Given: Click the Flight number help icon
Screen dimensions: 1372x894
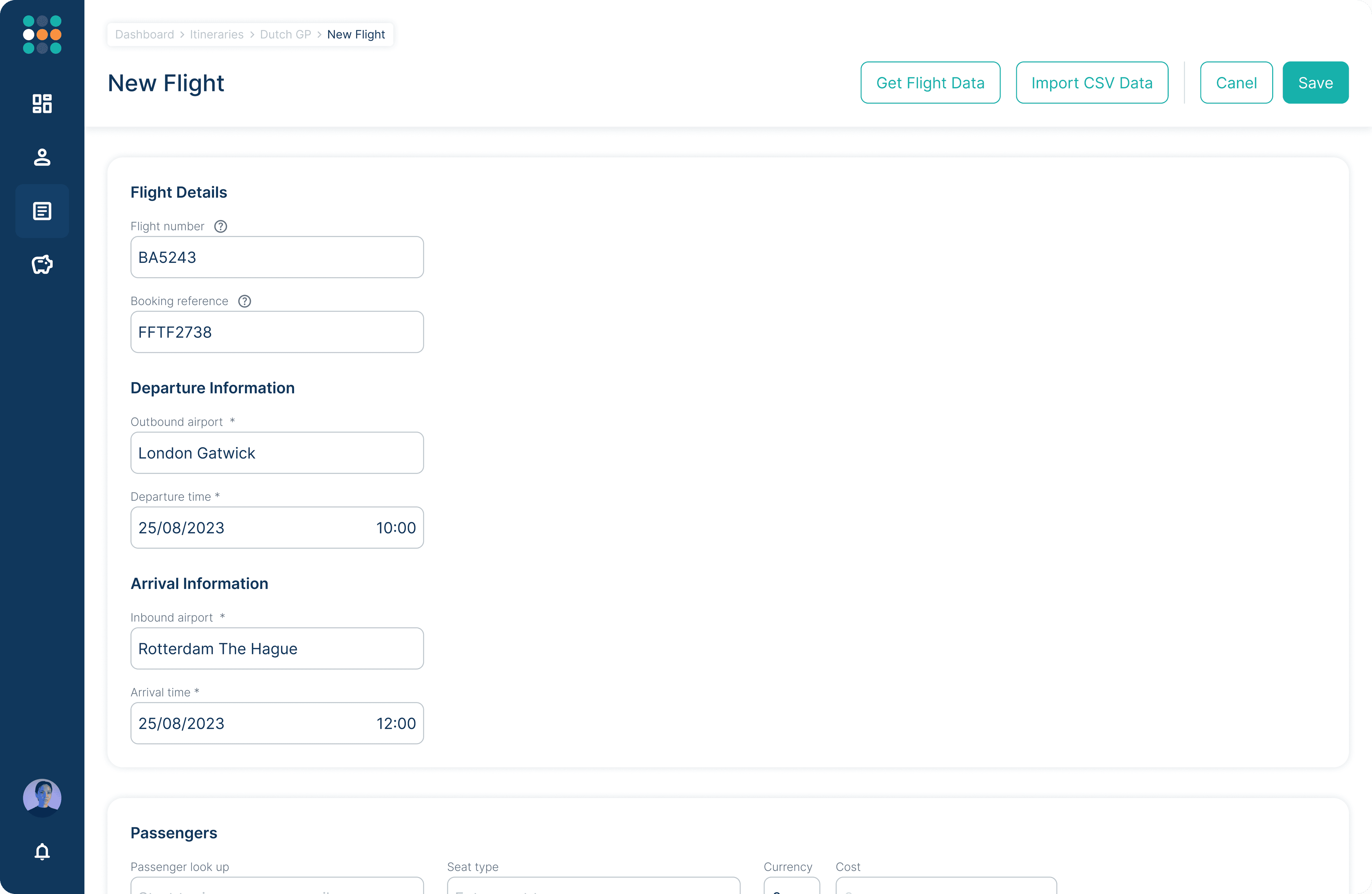Looking at the screenshot, I should point(220,227).
